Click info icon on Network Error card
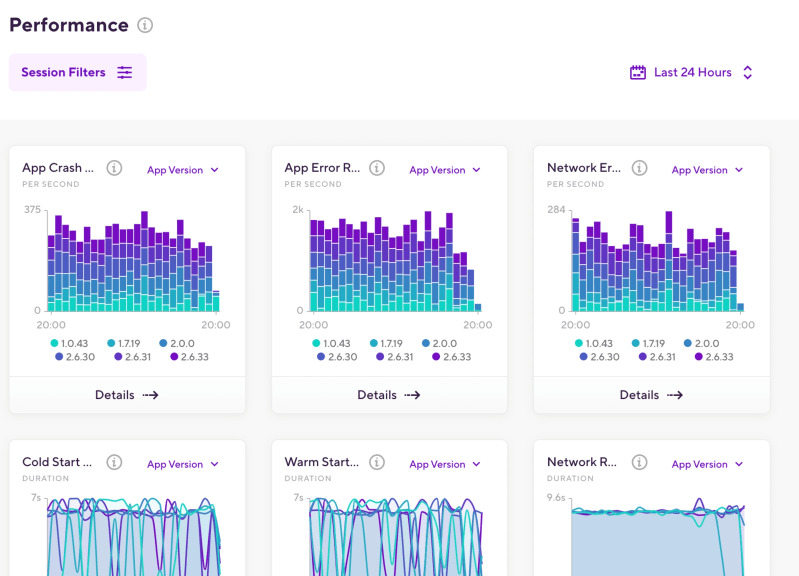 [x=639, y=168]
